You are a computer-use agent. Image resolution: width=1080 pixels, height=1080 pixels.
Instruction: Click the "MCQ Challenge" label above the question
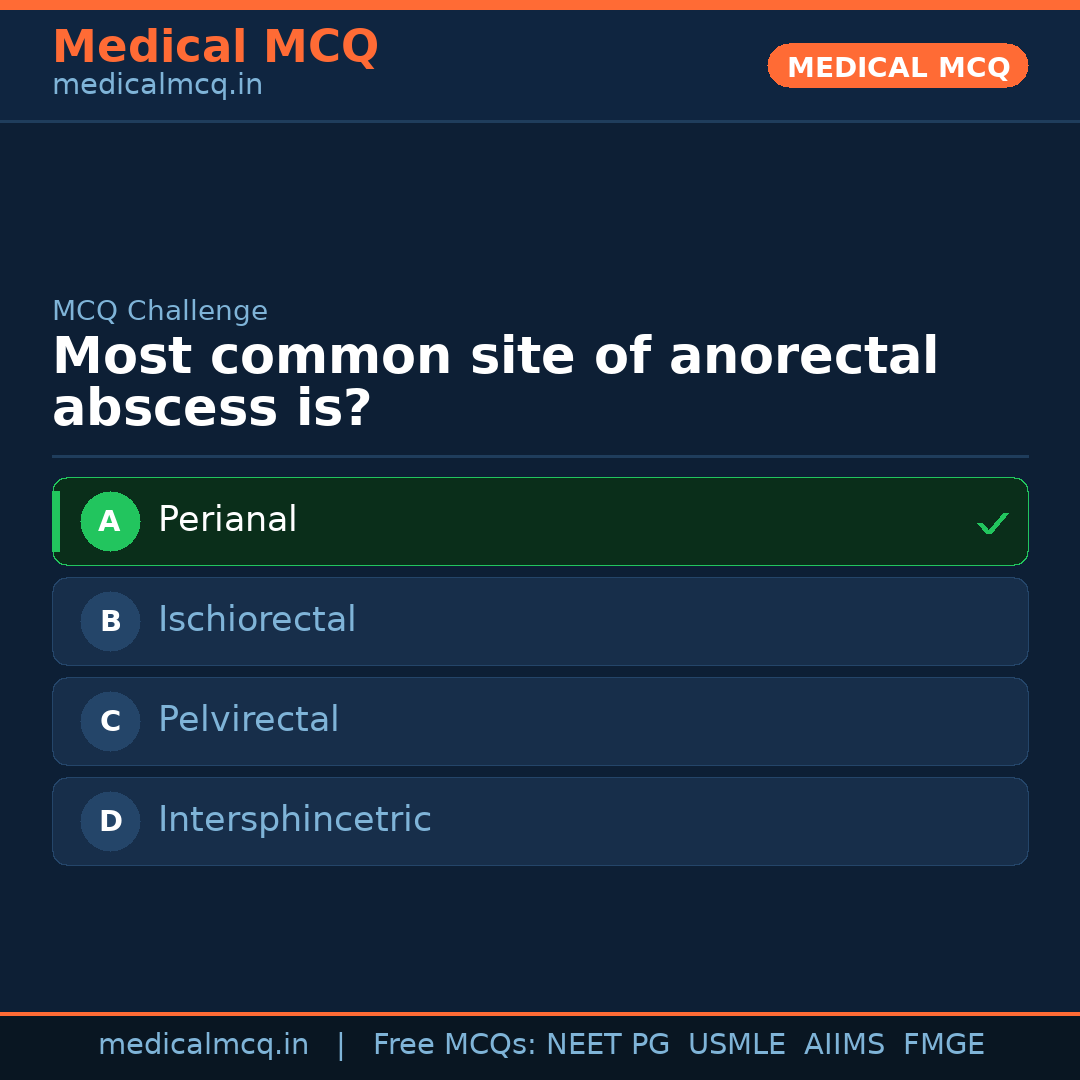pos(160,311)
